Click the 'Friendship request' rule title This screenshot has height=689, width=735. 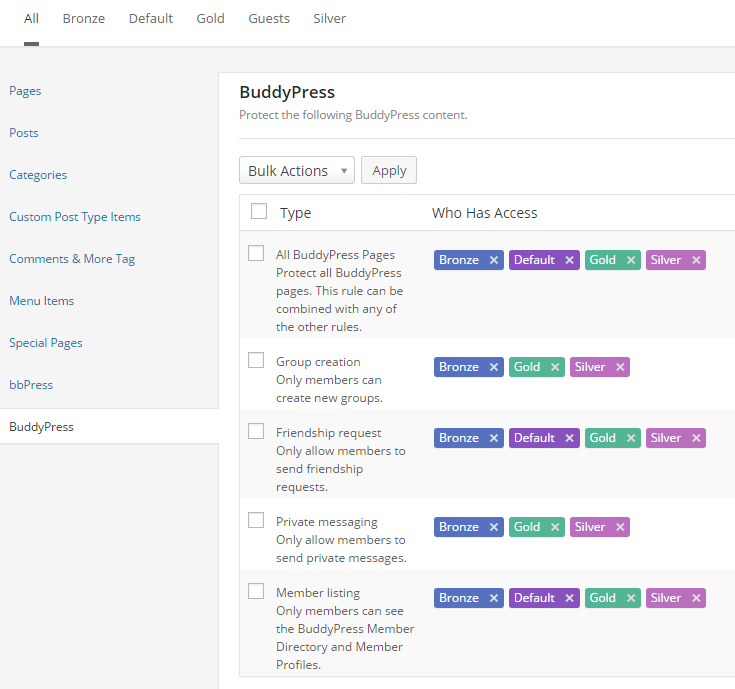(329, 433)
